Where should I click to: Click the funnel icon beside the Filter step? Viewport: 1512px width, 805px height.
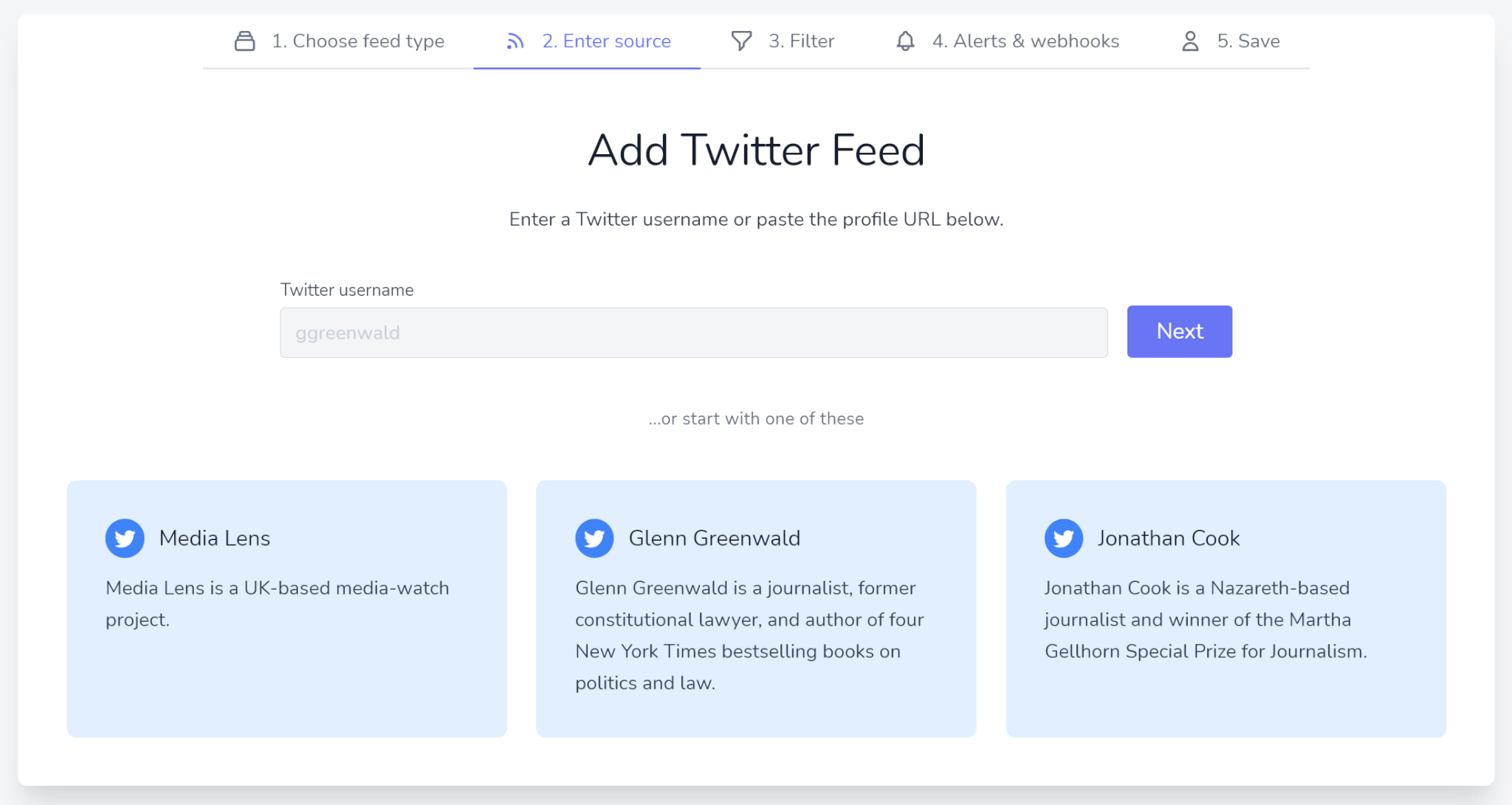coord(740,41)
